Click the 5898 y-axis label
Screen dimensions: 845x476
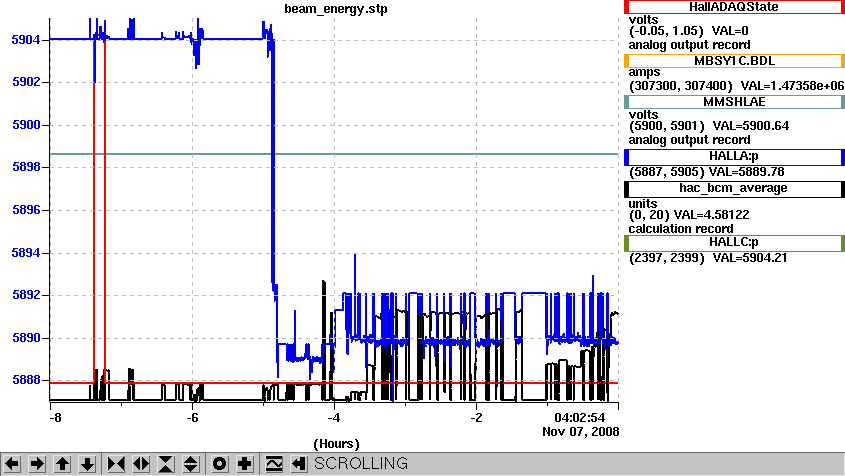[x=26, y=167]
